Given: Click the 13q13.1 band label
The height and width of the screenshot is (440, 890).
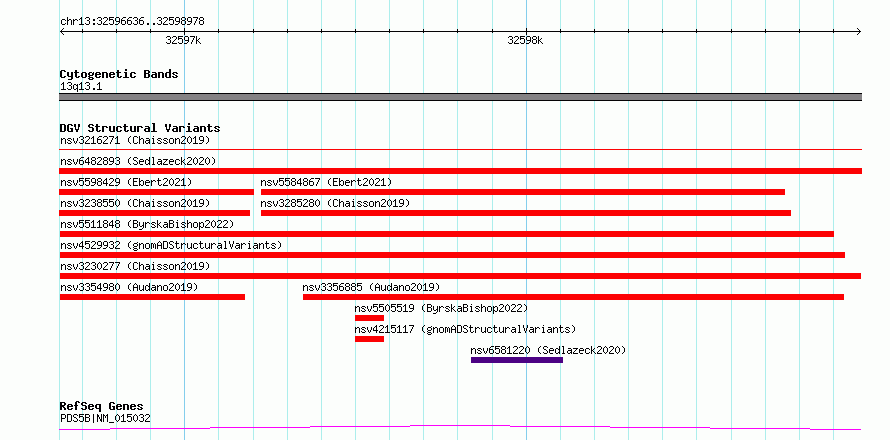Looking at the screenshot, I should 81,87.
